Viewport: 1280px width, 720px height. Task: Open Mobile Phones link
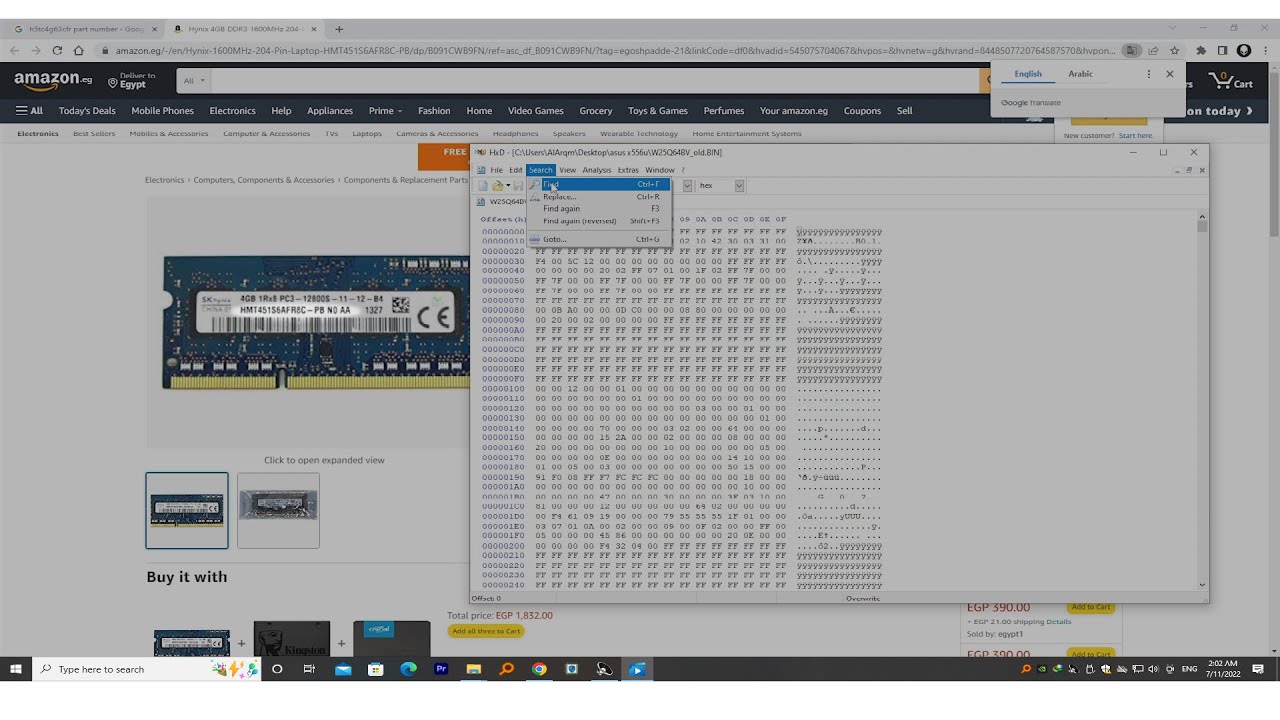[162, 111]
